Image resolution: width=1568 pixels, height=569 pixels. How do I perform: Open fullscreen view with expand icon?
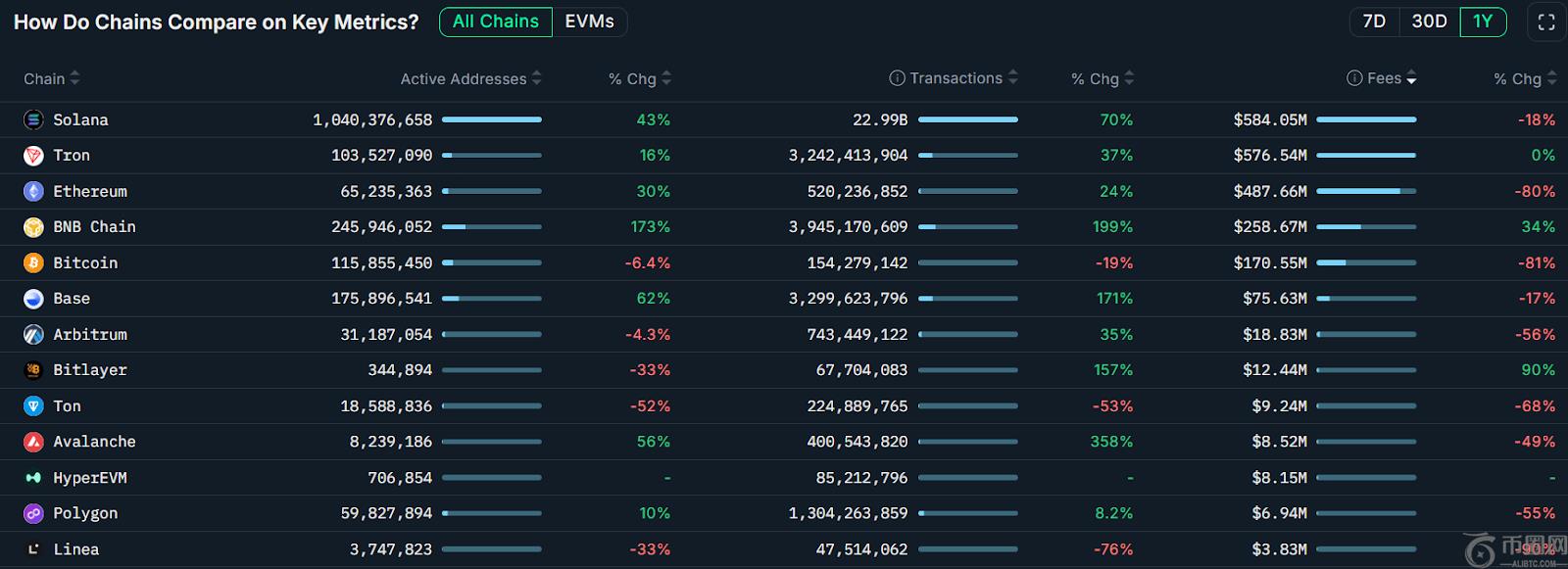point(1546,23)
